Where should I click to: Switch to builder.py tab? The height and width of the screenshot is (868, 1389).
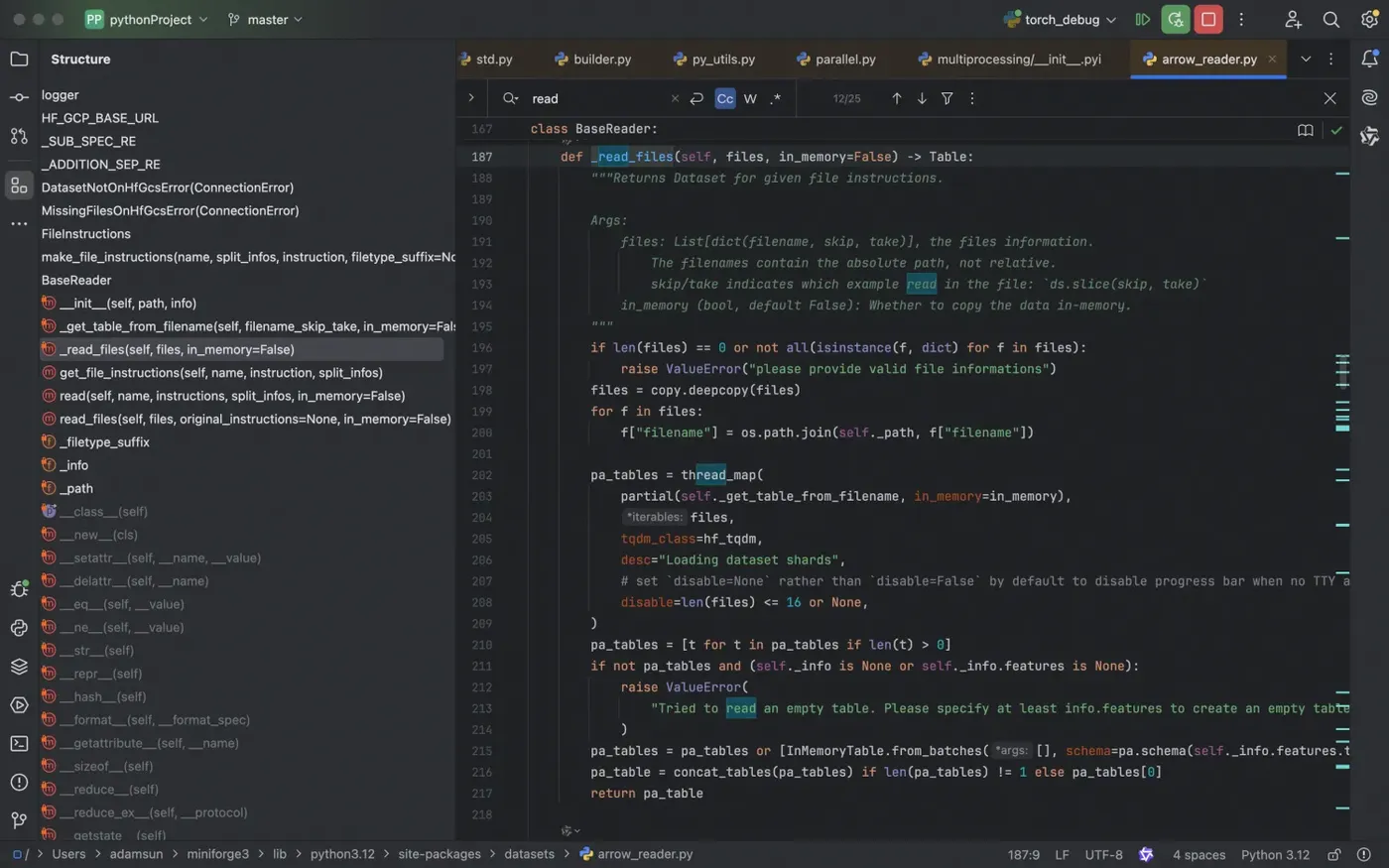click(593, 60)
